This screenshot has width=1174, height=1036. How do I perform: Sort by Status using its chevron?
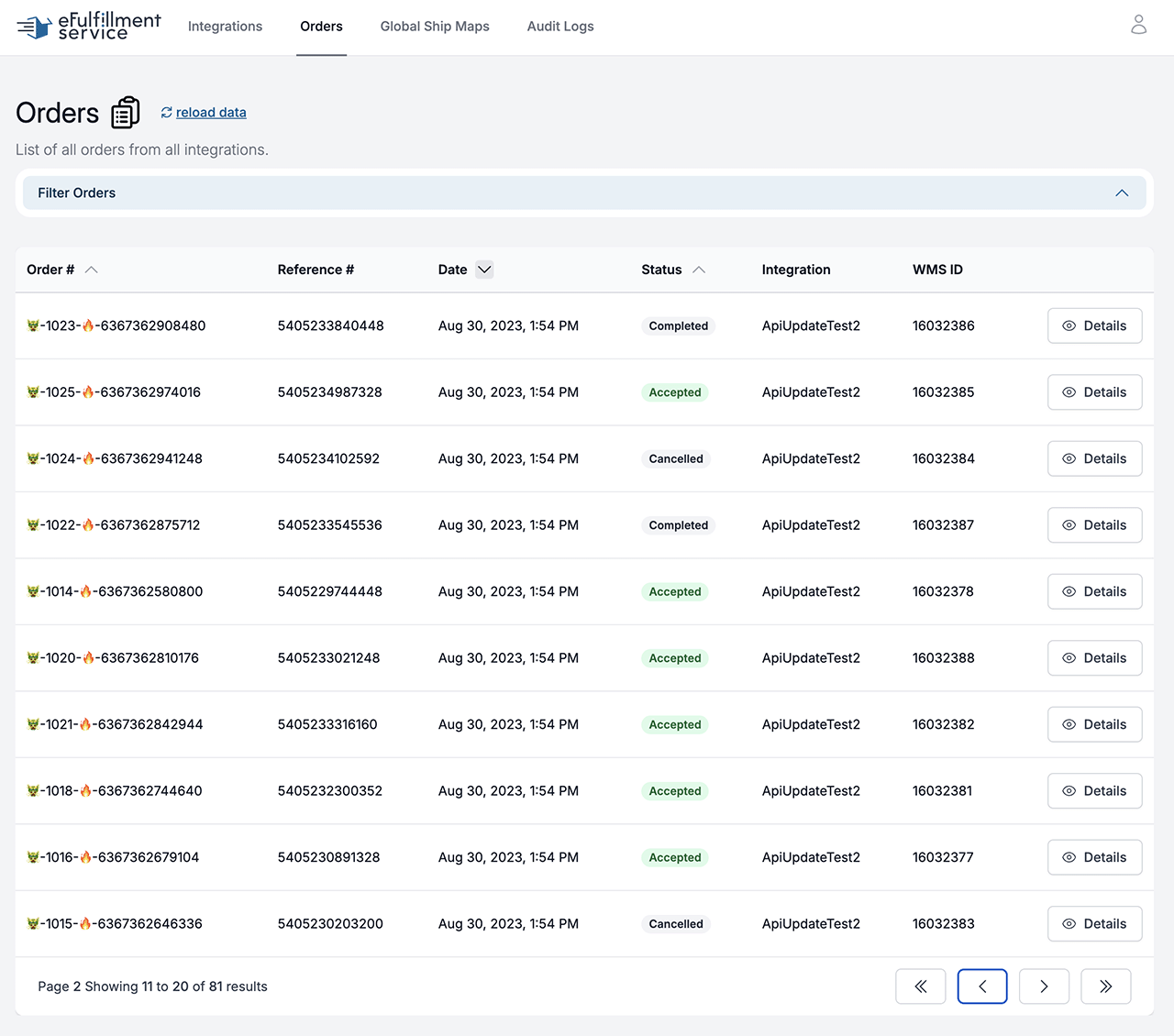(699, 270)
